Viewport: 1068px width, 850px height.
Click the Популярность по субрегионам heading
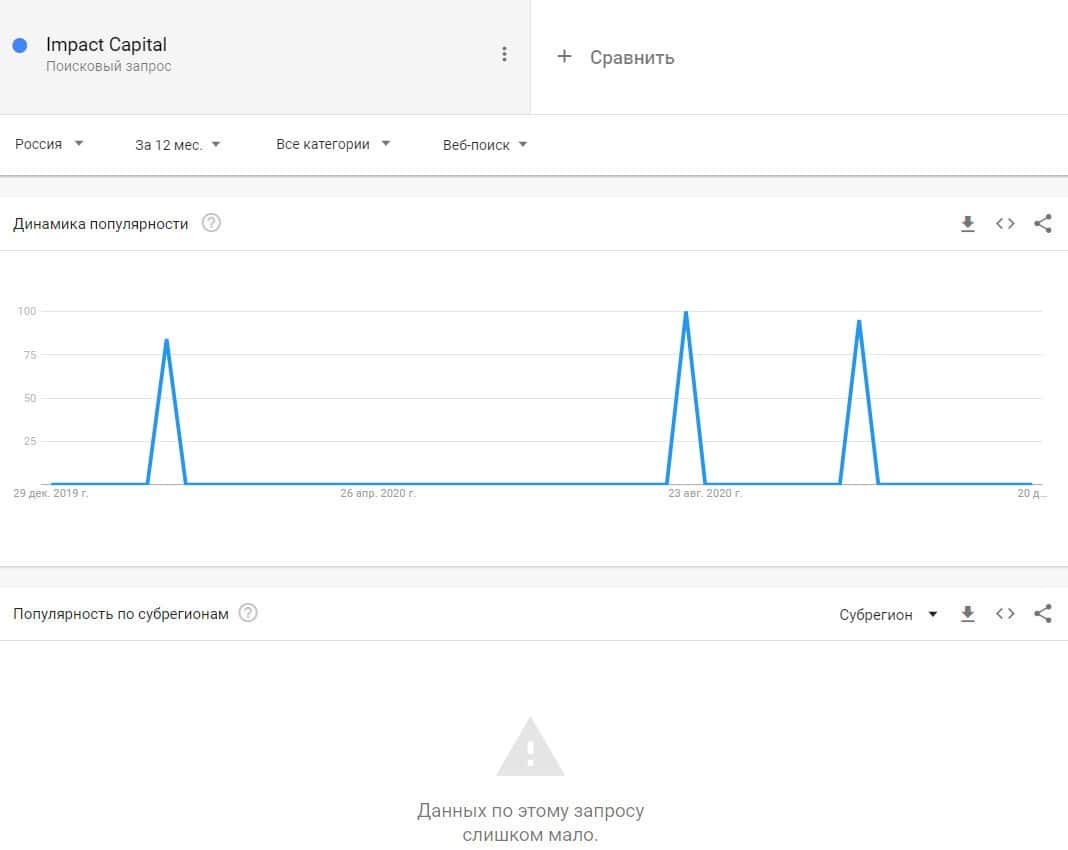coord(121,614)
